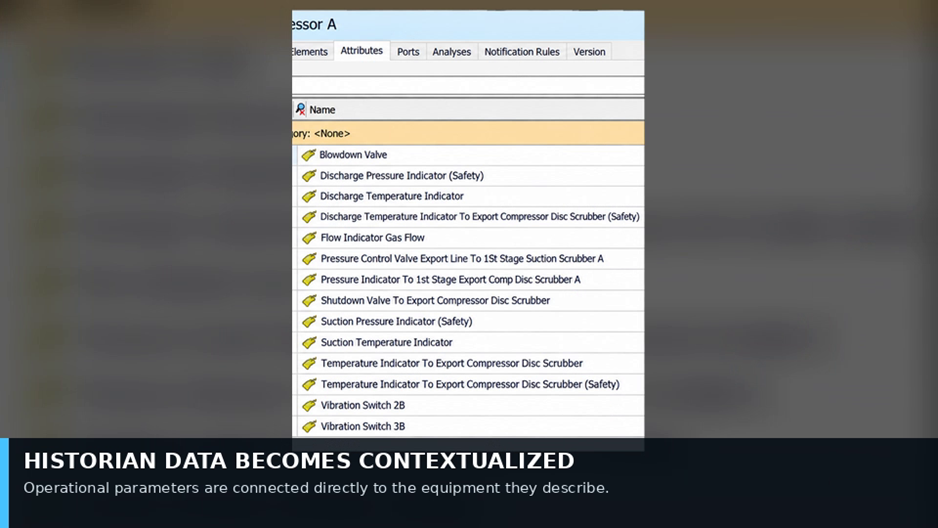Select Temperature Indicator To Export Compressor Disc Scrubber text

point(452,364)
